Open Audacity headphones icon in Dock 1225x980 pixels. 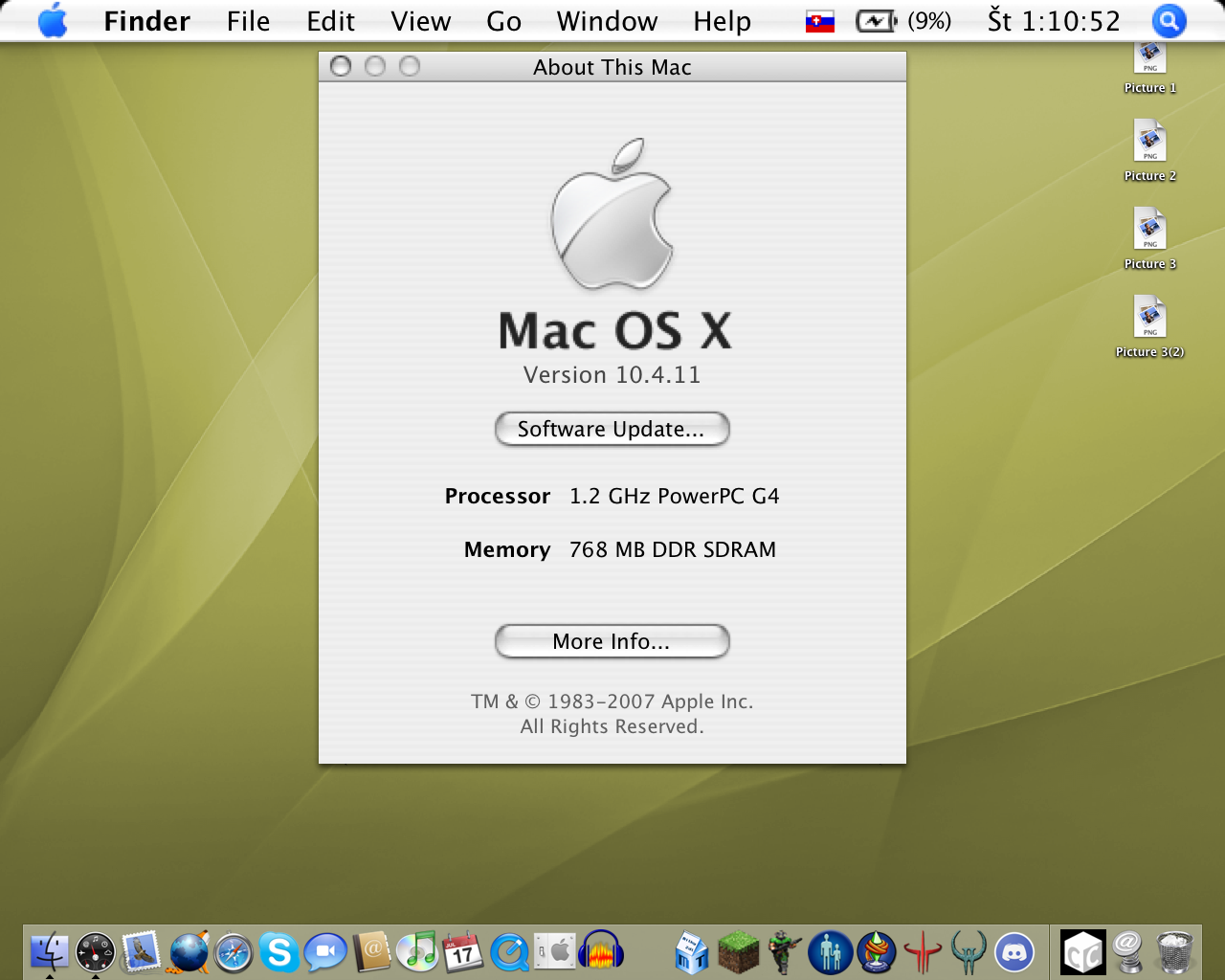[601, 953]
